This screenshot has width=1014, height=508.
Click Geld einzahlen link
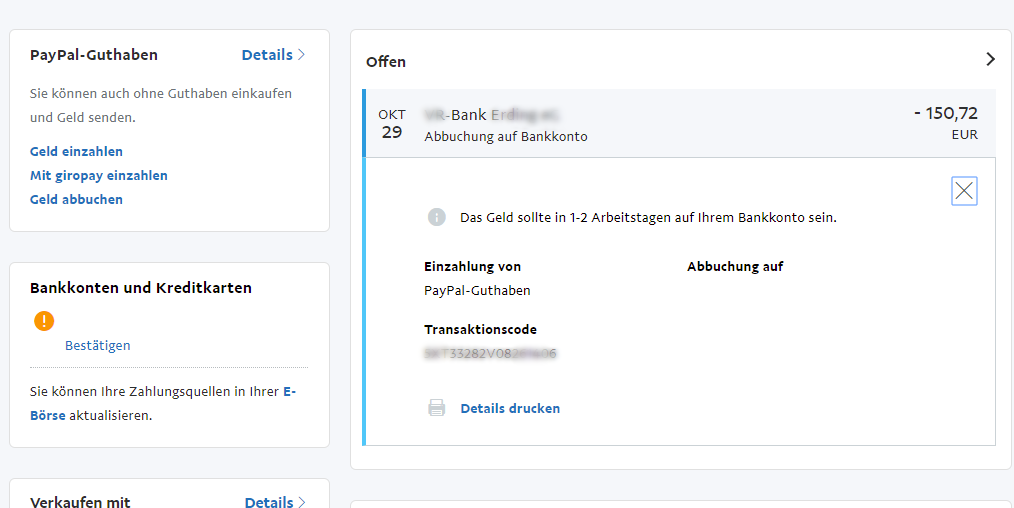pos(76,151)
